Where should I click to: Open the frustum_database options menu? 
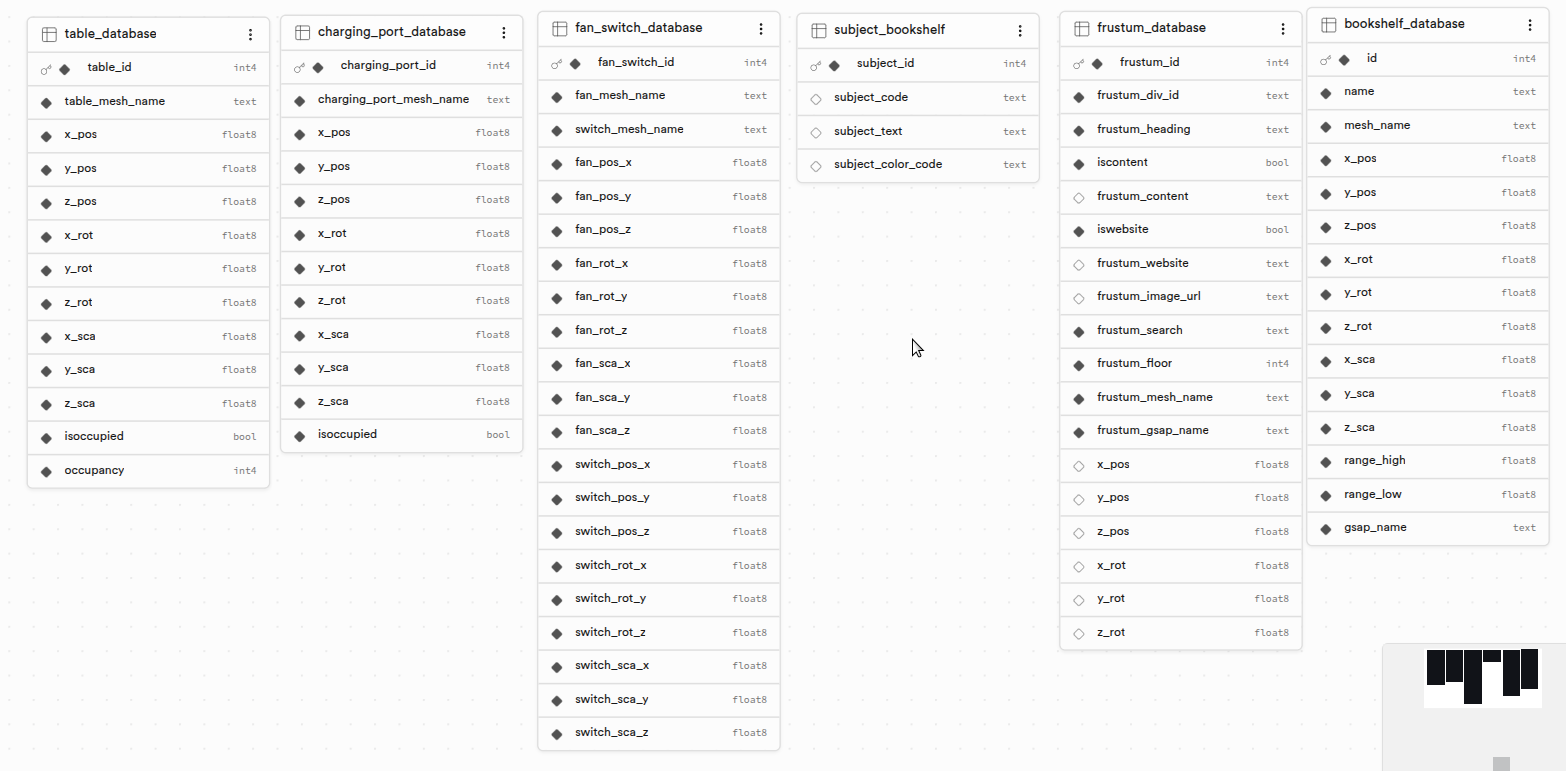(x=1283, y=28)
